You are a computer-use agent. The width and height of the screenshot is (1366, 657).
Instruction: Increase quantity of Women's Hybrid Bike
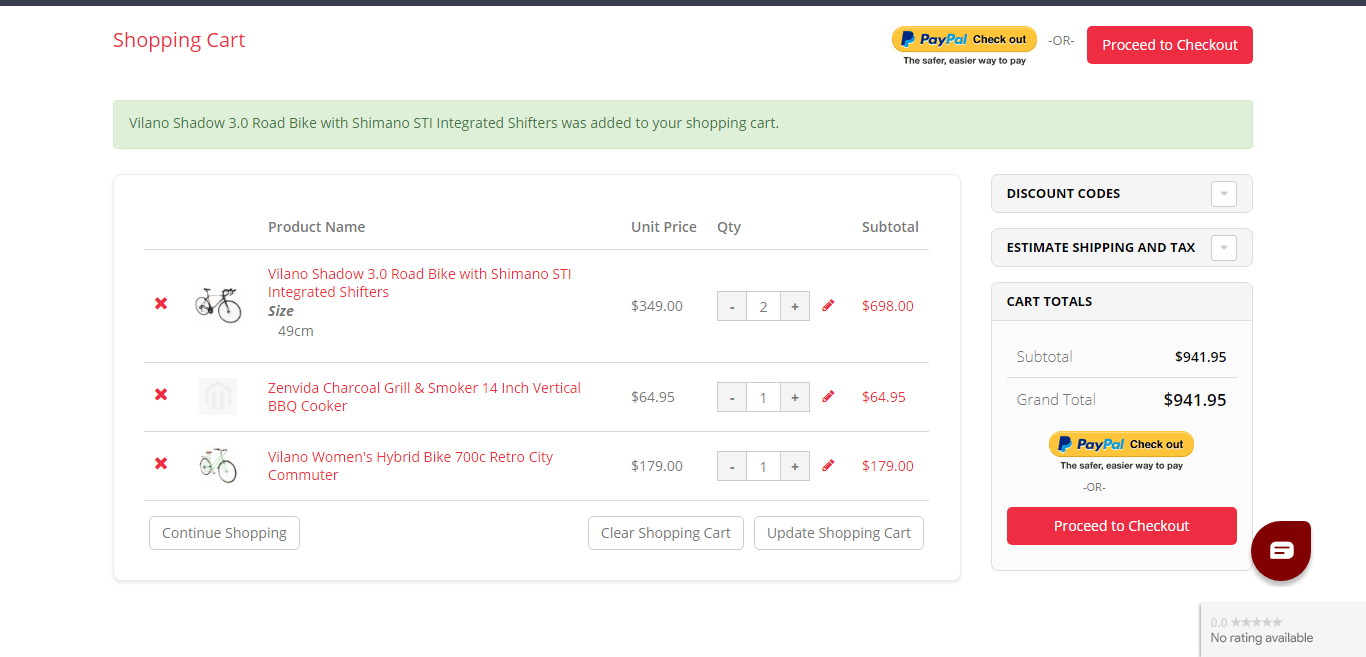pos(794,466)
